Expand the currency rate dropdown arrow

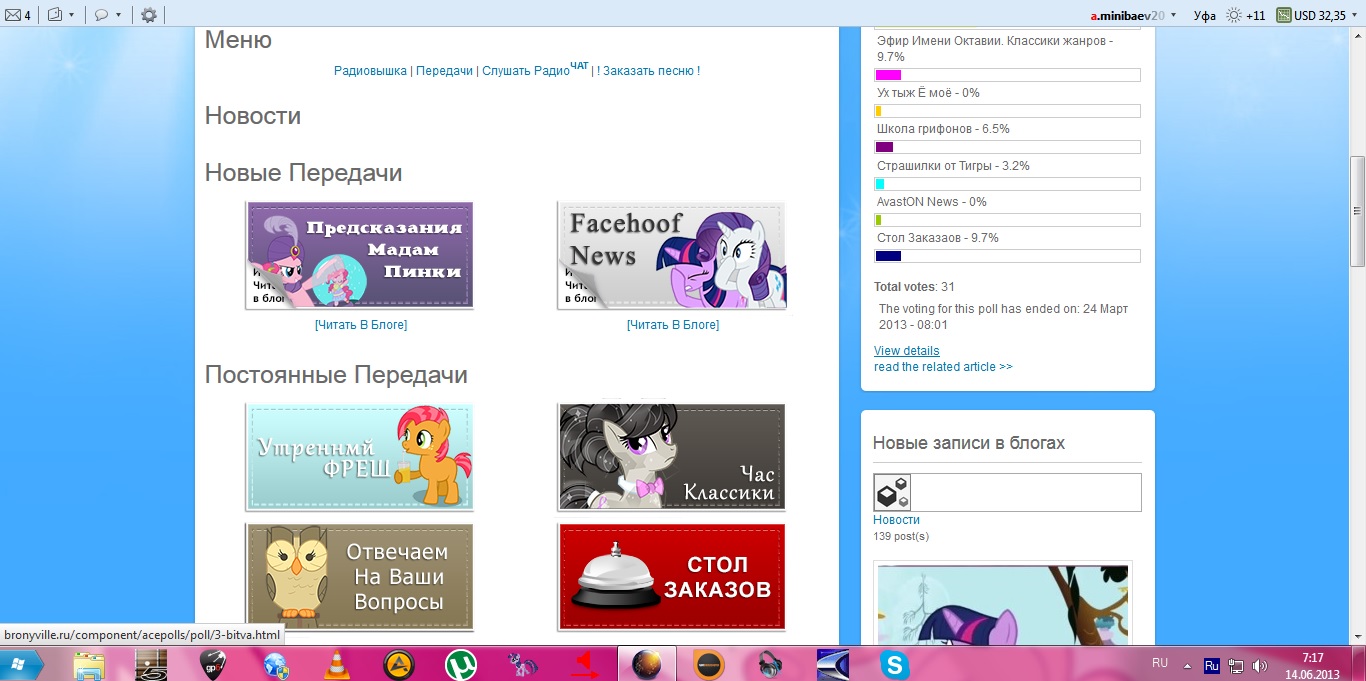click(x=1354, y=15)
